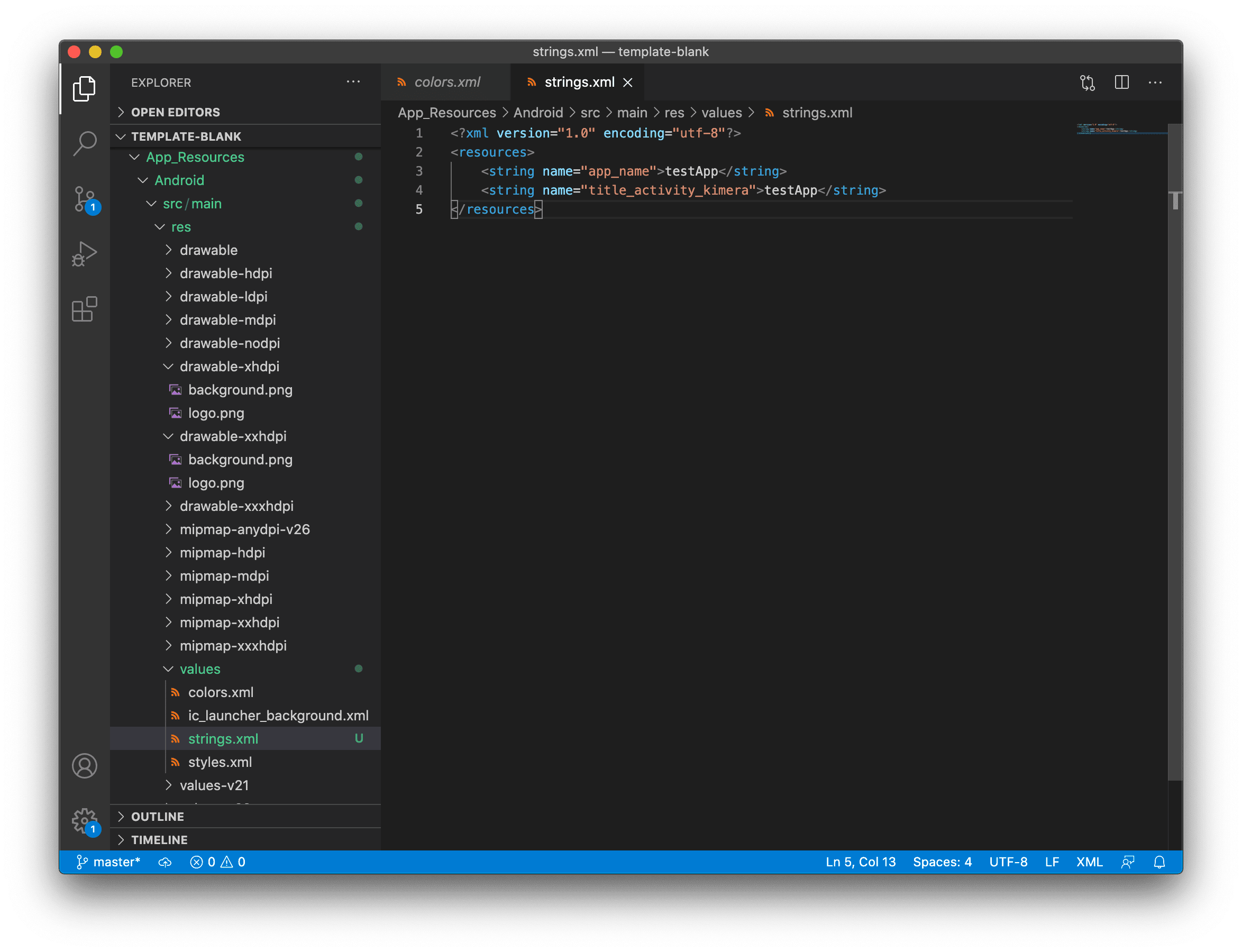Screen dimensions: 1242x952
Task: Open the Accounts icon in the activity bar
Action: point(85,766)
